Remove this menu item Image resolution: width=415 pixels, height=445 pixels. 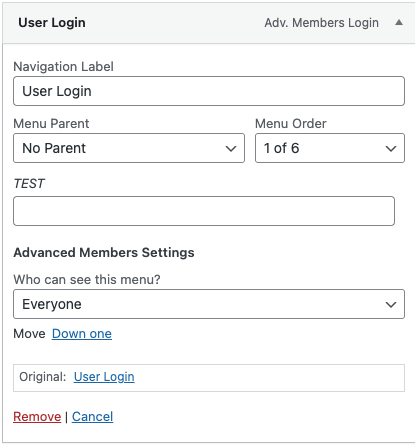[37, 417]
